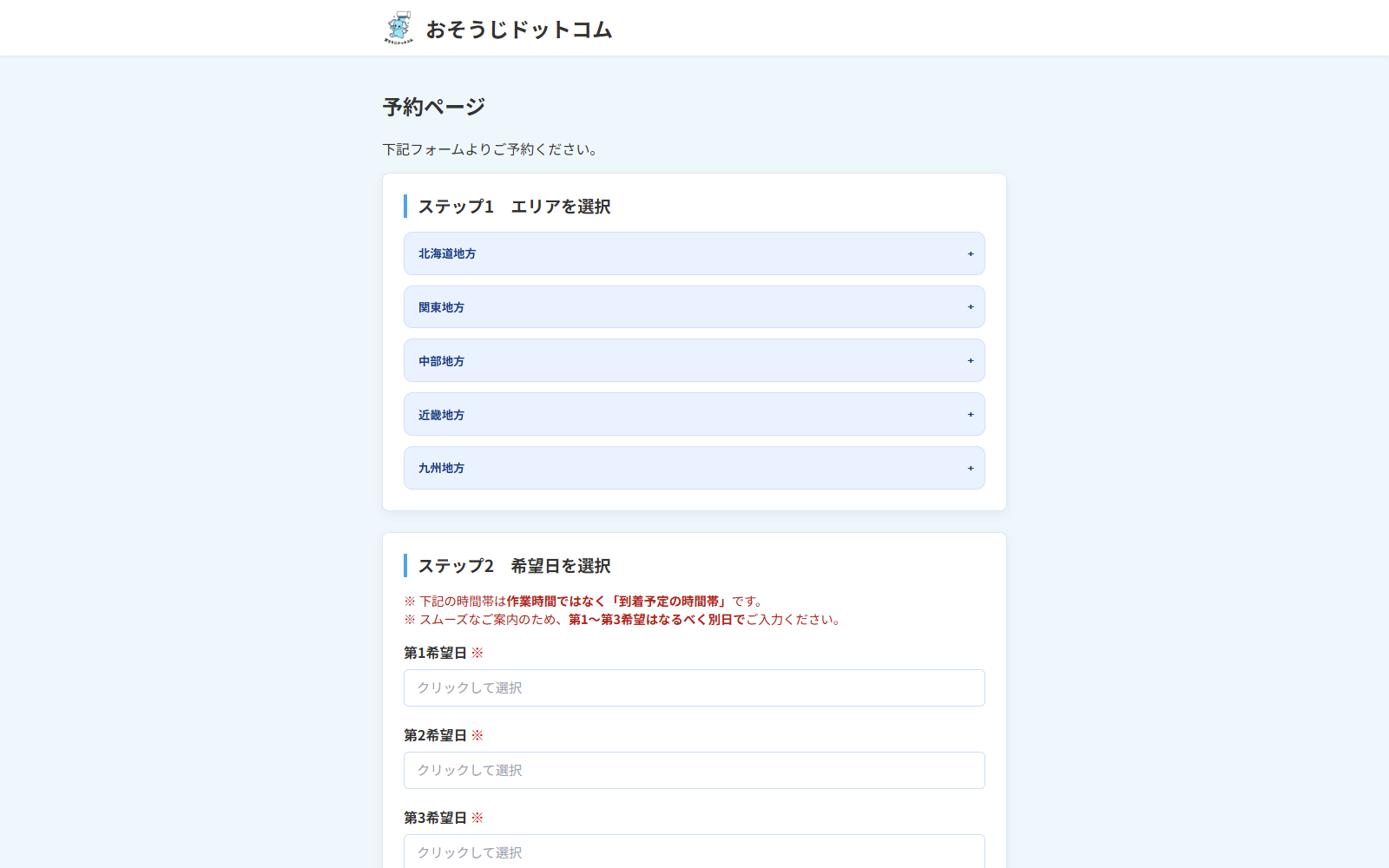
Task: Click the plus icon on 関東地方 row
Action: click(971, 307)
